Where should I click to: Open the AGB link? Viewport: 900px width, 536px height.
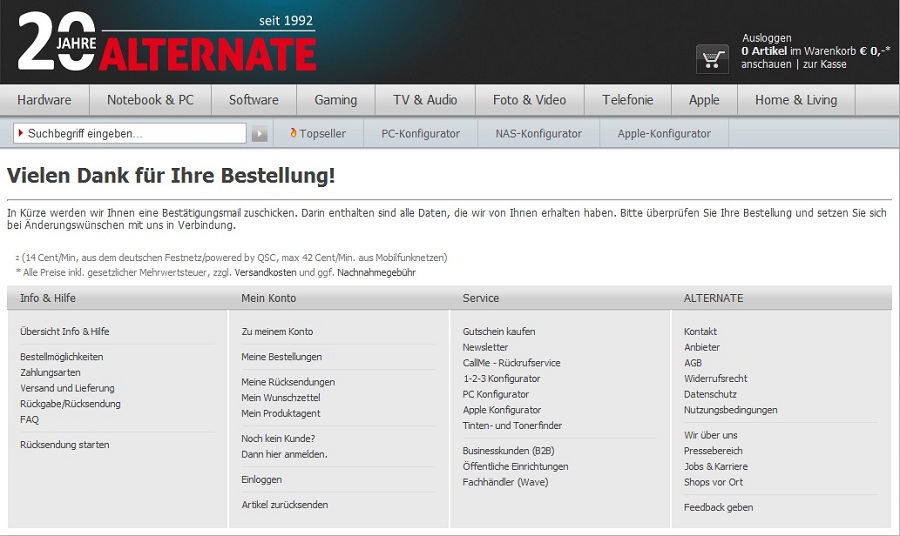(x=693, y=363)
